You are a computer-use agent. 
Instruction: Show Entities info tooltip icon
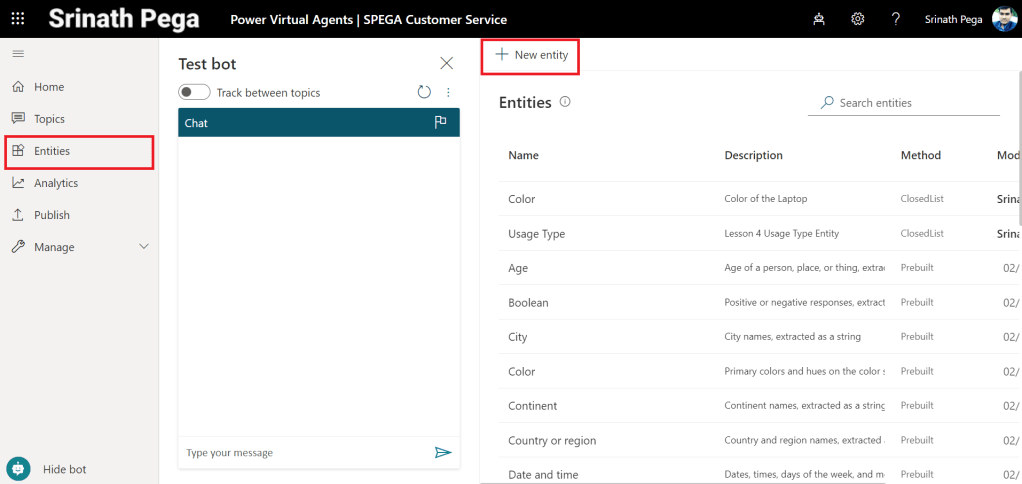(x=565, y=102)
